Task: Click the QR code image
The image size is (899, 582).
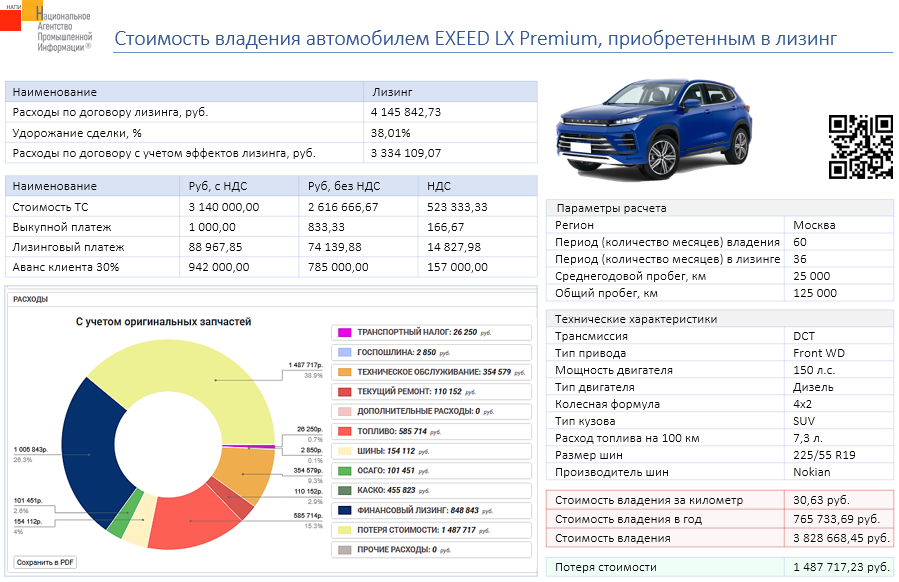Action: pyautogui.click(x=861, y=147)
